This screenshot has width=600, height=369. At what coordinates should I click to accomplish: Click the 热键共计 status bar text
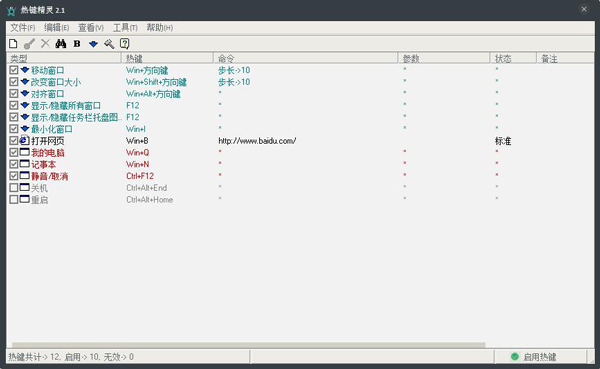coord(71,357)
